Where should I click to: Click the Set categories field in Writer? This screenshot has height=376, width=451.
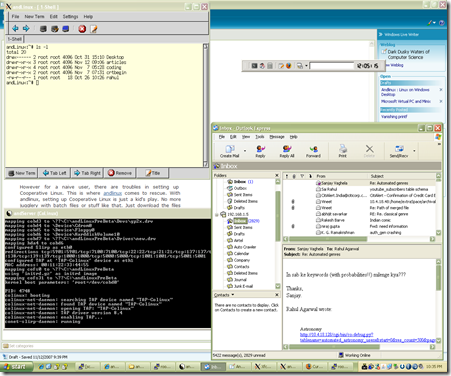(x=106, y=346)
